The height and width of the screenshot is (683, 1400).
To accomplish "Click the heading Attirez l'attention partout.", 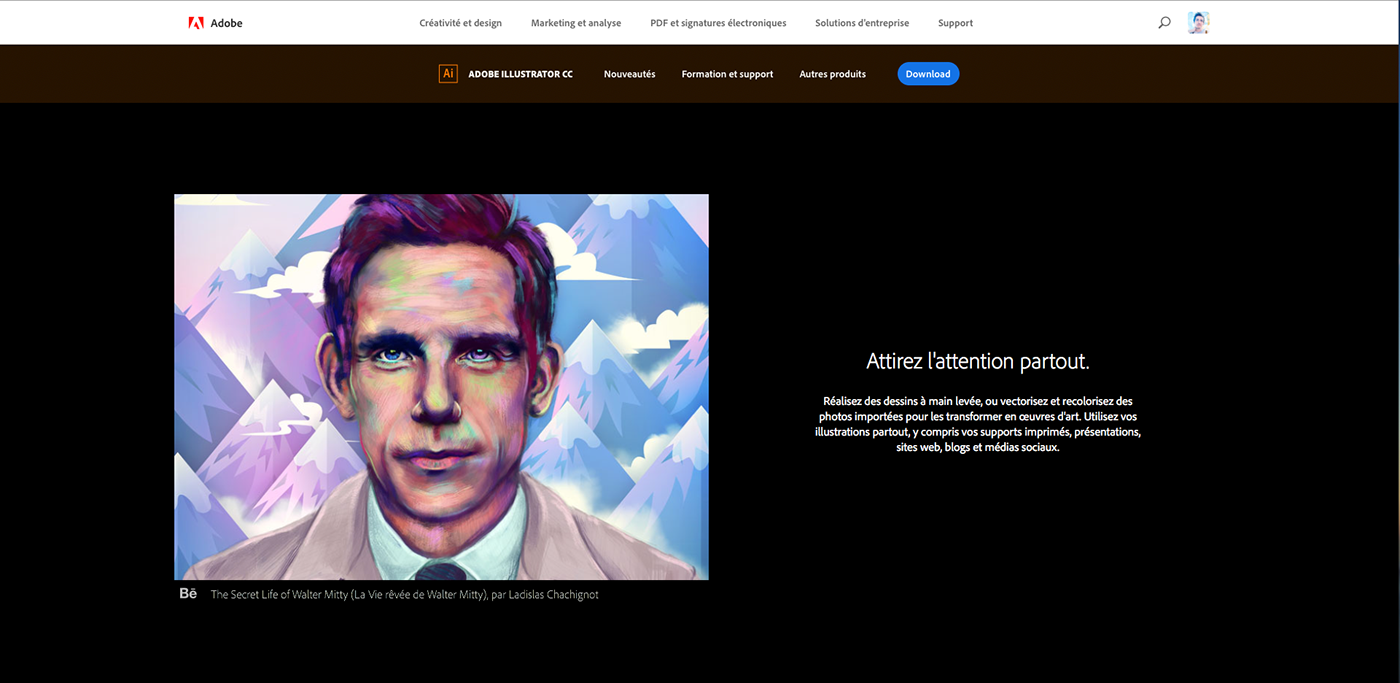I will click(977, 361).
